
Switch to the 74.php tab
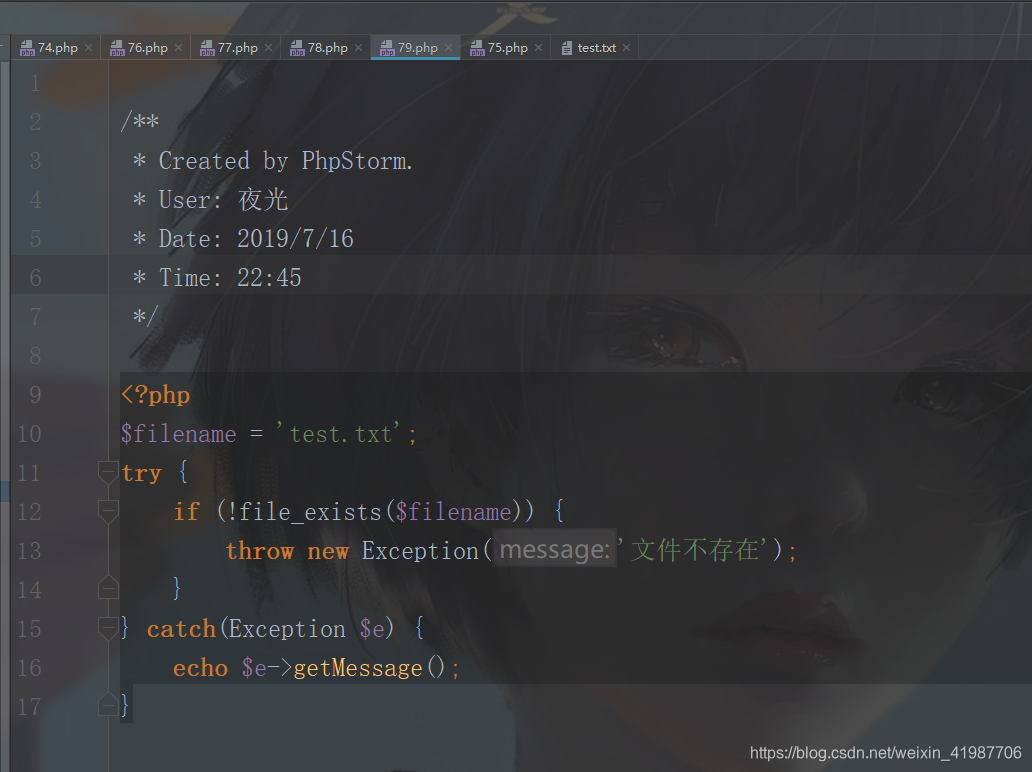[57, 47]
